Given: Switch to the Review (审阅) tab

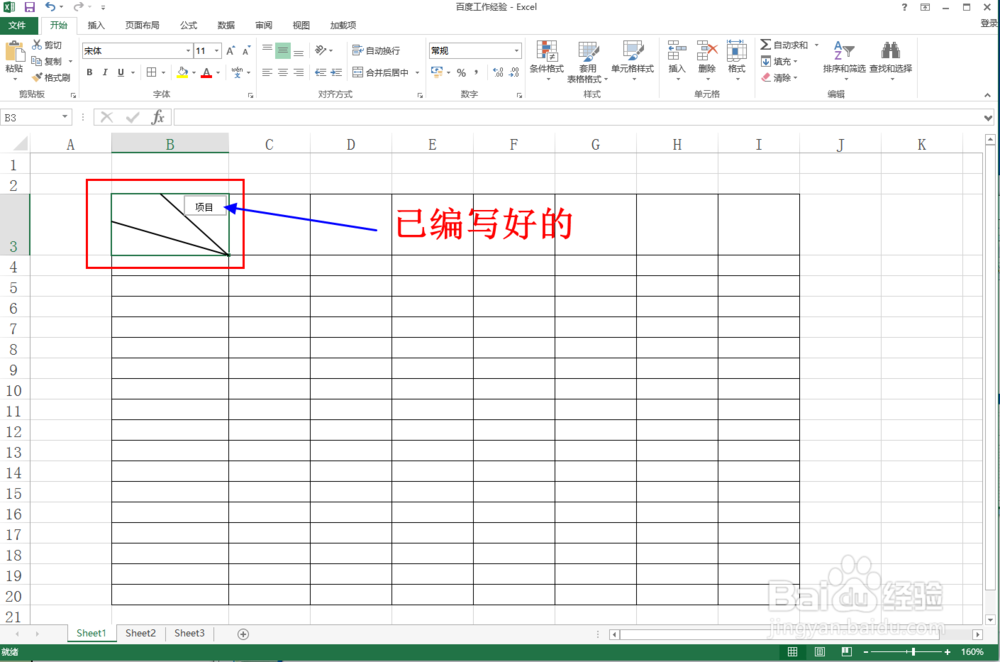Looking at the screenshot, I should tap(263, 25).
